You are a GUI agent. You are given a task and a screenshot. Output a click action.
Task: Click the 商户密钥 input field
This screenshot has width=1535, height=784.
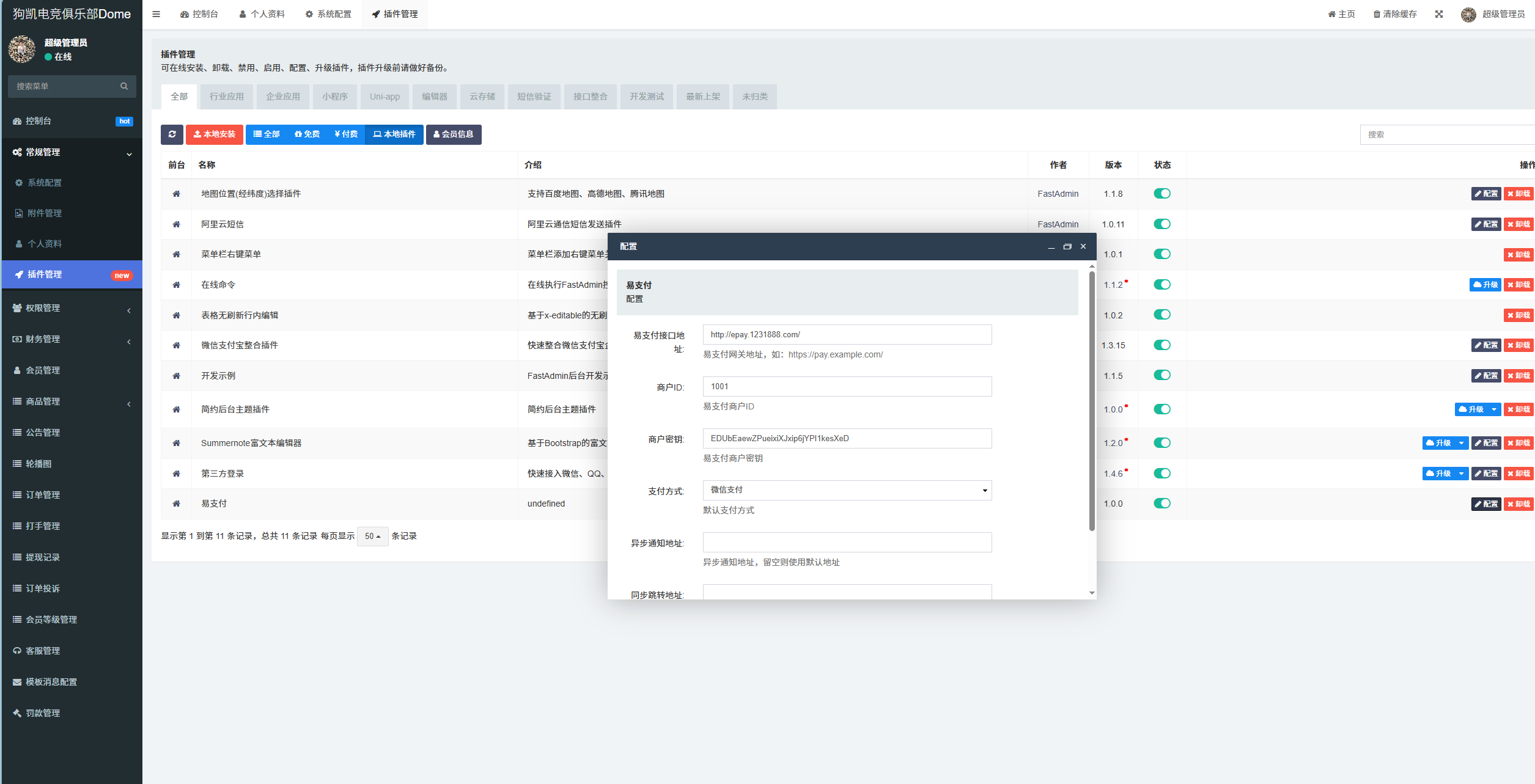click(x=847, y=438)
